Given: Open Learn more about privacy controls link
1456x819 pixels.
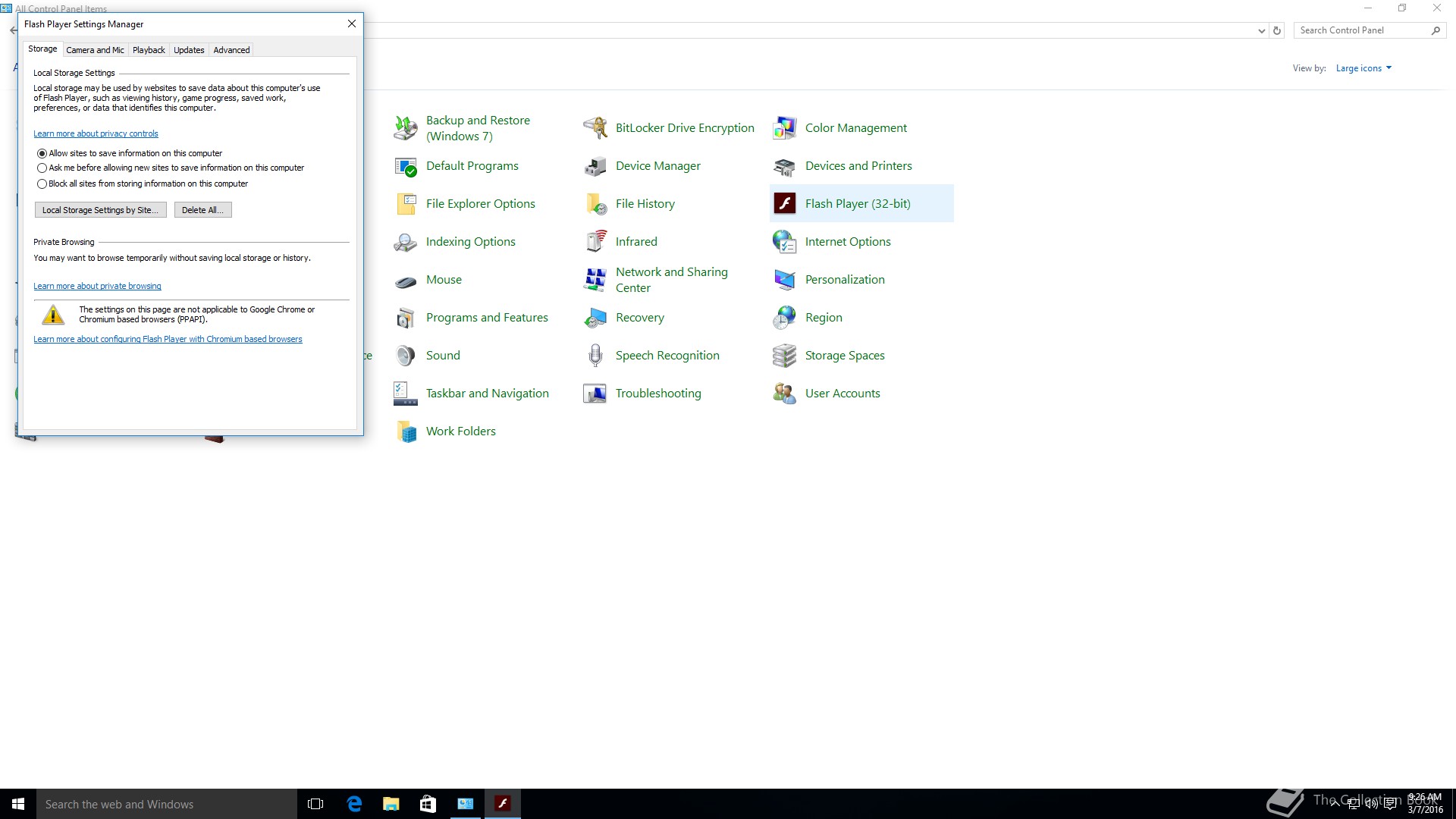Looking at the screenshot, I should pyautogui.click(x=96, y=133).
